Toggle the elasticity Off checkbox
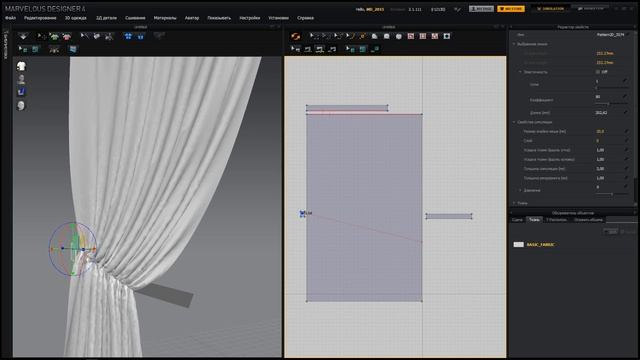Screen dimensions: 640x360 click(598, 72)
